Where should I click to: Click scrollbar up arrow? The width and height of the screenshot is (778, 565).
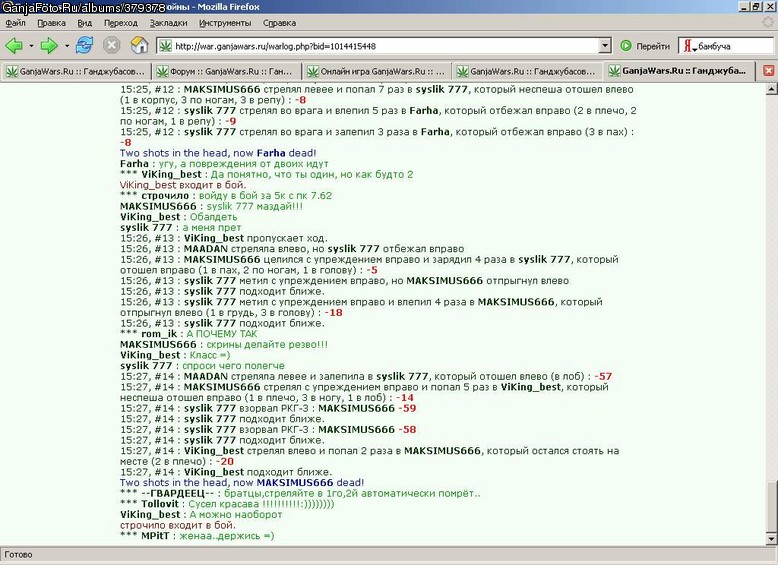point(772,89)
